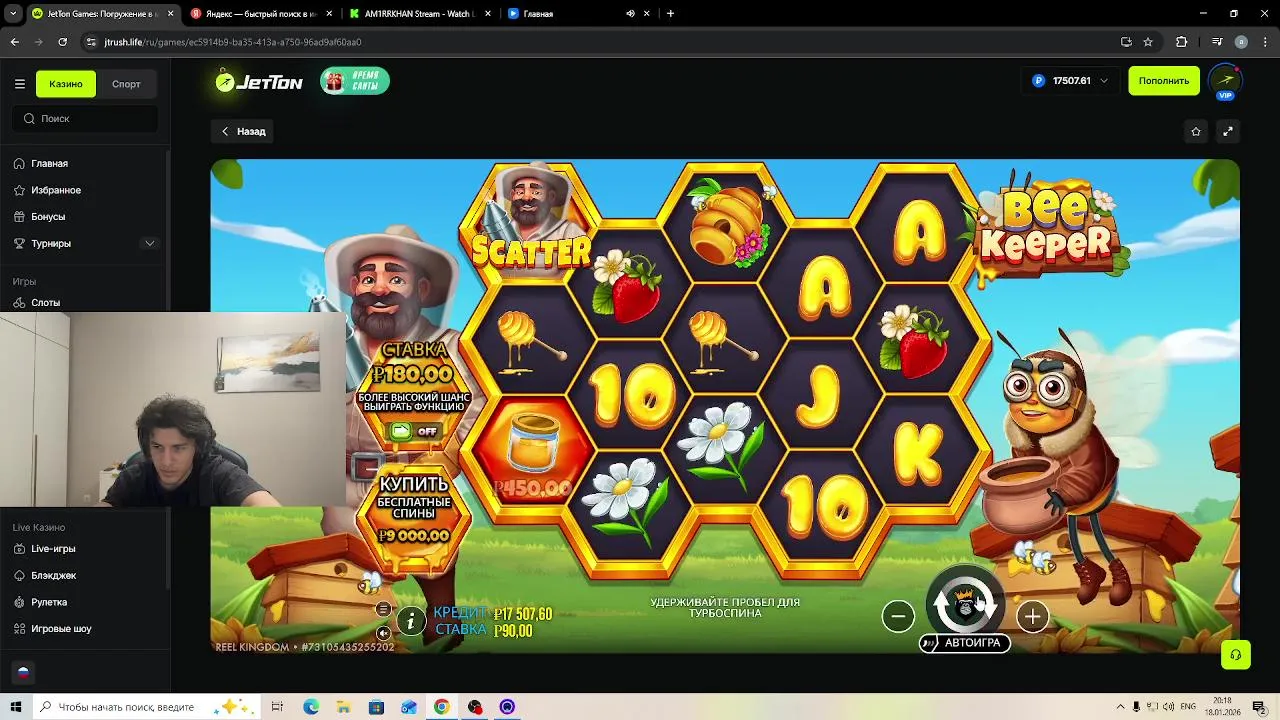Switch to Яндекс browser tab
Screen dimensions: 1280x720
262,14
